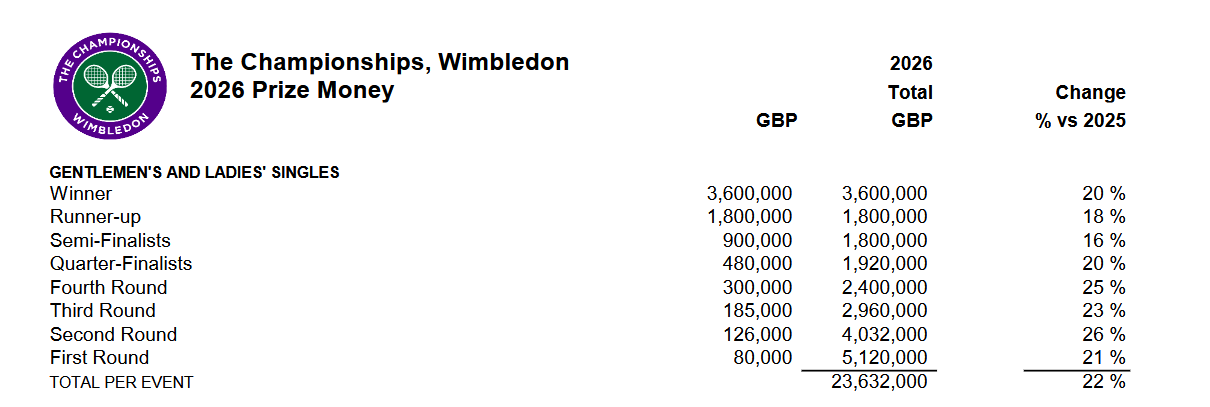Click the 'Total Per Event' label
1210x407 pixels.
click(x=122, y=382)
